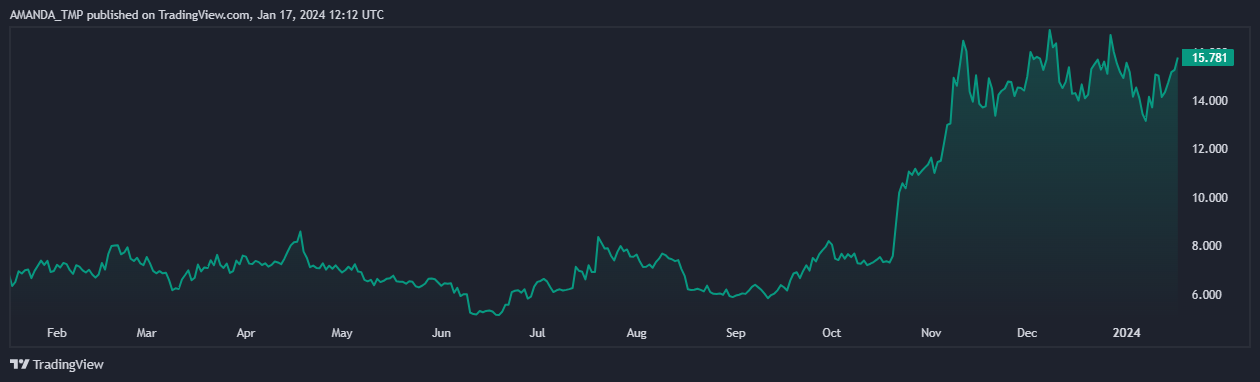Click the 10.000 price axis label

click(x=1210, y=198)
